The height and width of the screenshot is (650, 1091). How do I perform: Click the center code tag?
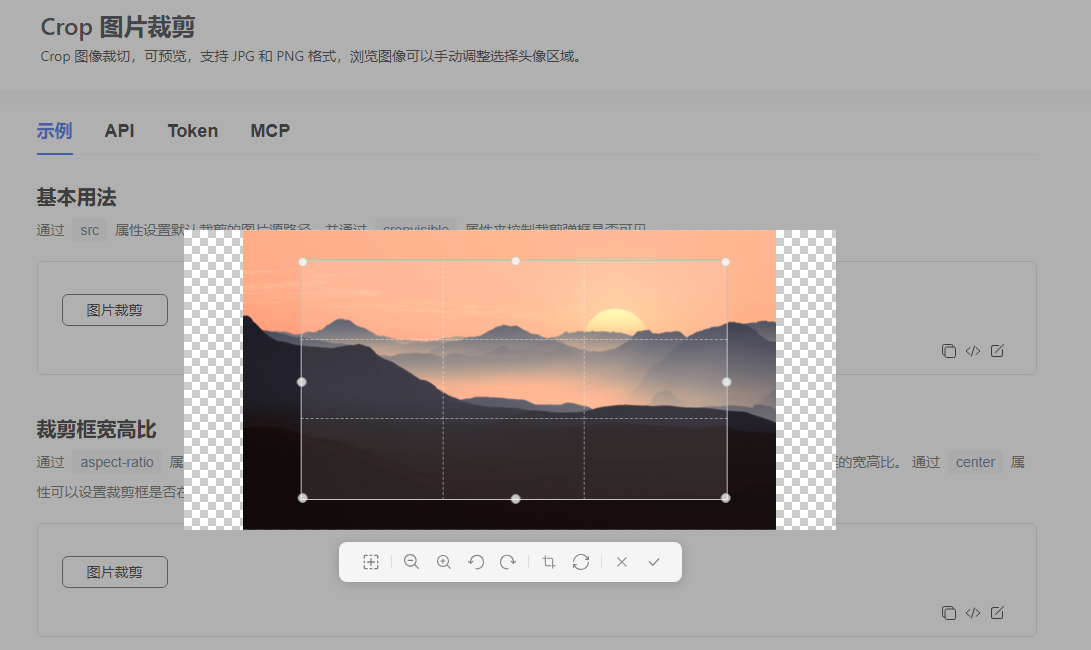click(x=975, y=462)
